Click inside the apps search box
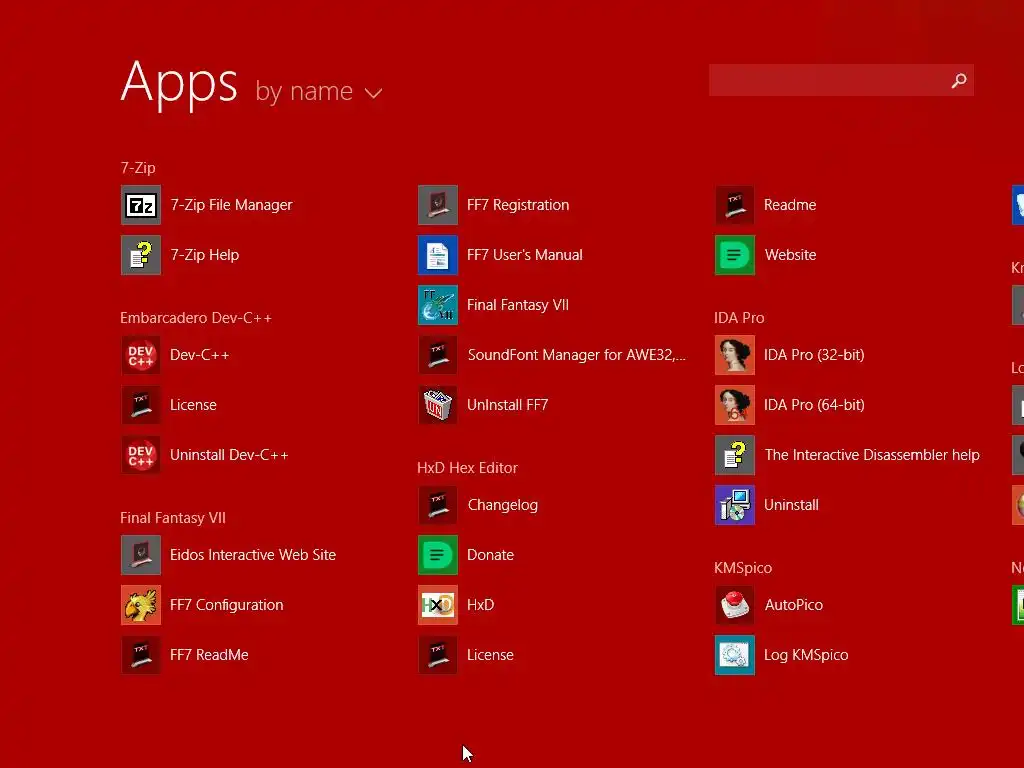1024x768 pixels. 841,80
